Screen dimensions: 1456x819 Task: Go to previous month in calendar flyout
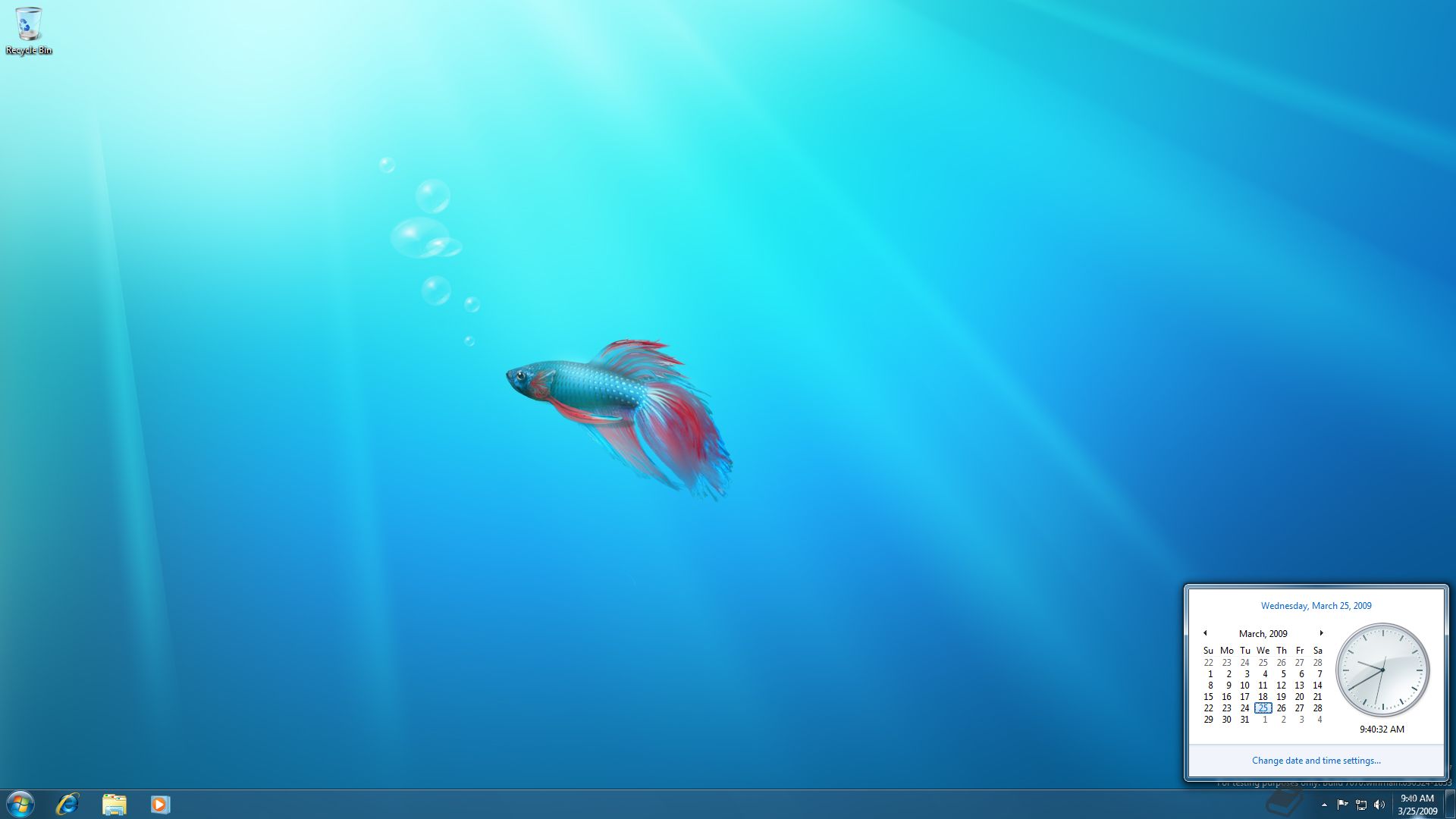pyautogui.click(x=1204, y=633)
